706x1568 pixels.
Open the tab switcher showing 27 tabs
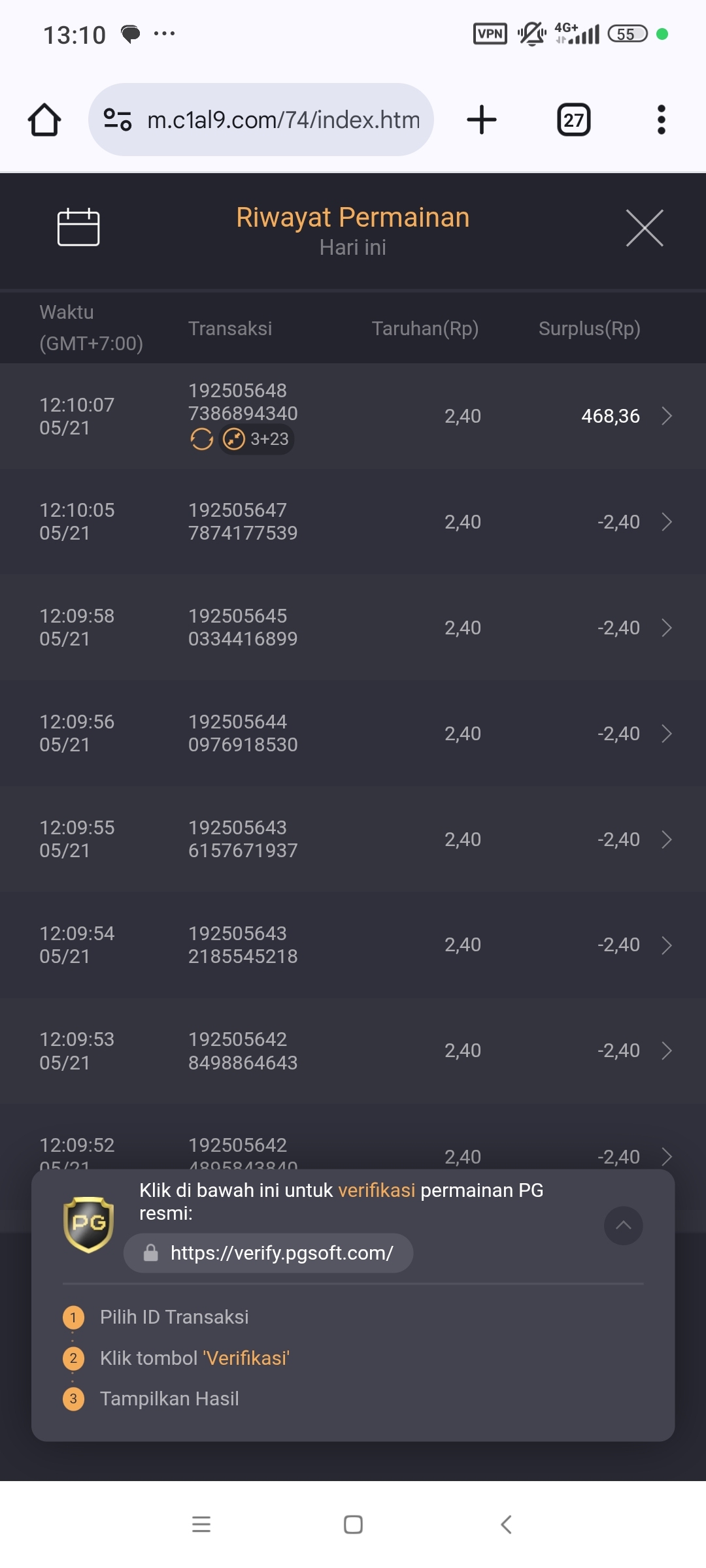573,120
